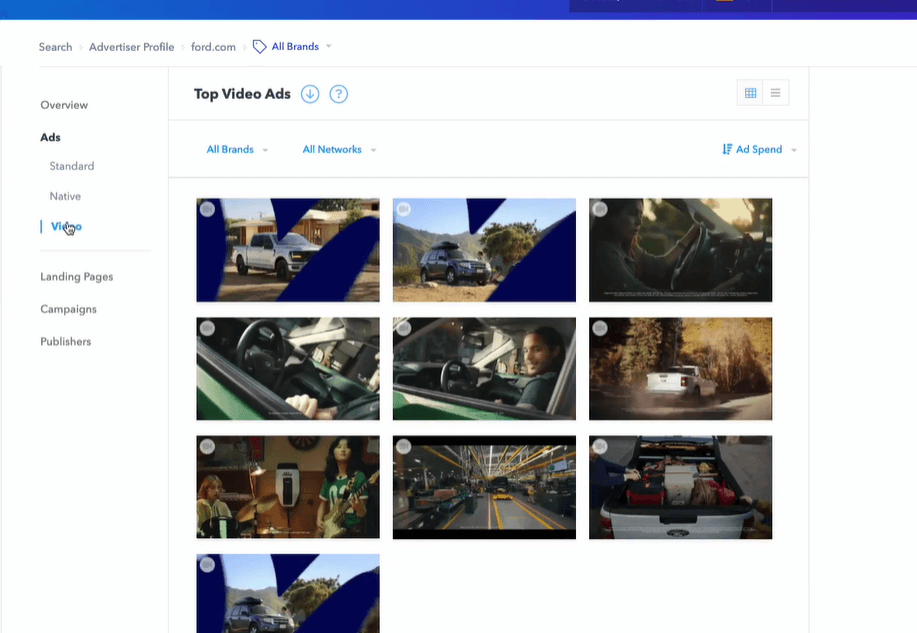The height and width of the screenshot is (633, 917).
Task: Switch to list view layout
Action: [x=775, y=93]
